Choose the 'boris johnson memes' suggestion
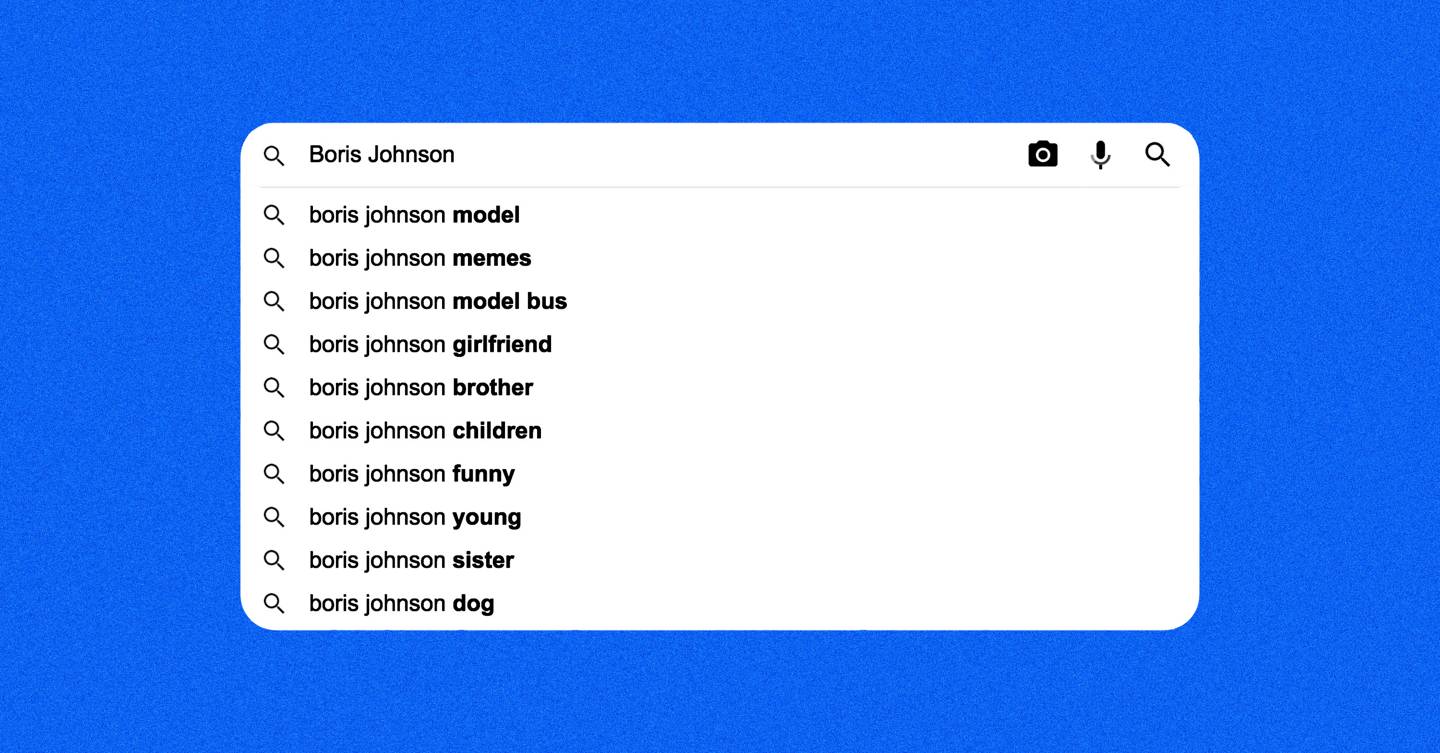Image resolution: width=1440 pixels, height=753 pixels. point(420,258)
